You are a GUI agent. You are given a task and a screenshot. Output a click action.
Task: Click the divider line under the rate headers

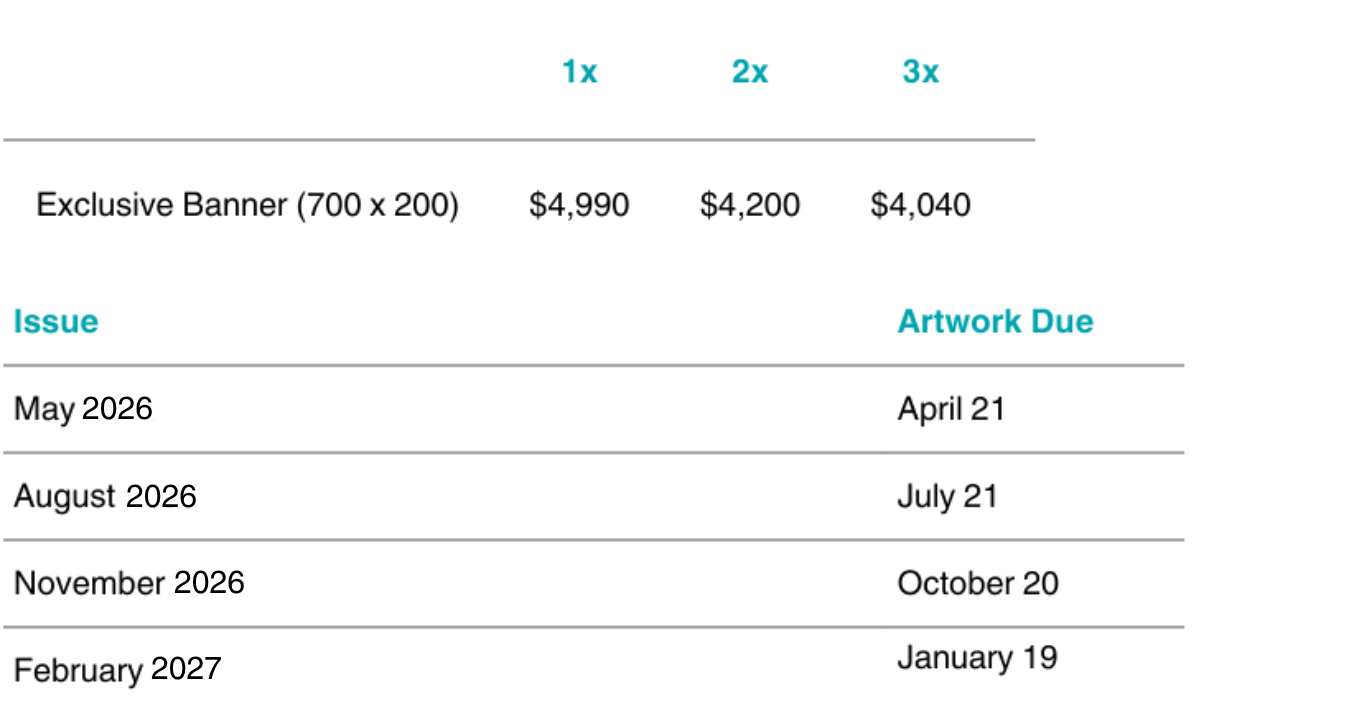click(x=518, y=140)
